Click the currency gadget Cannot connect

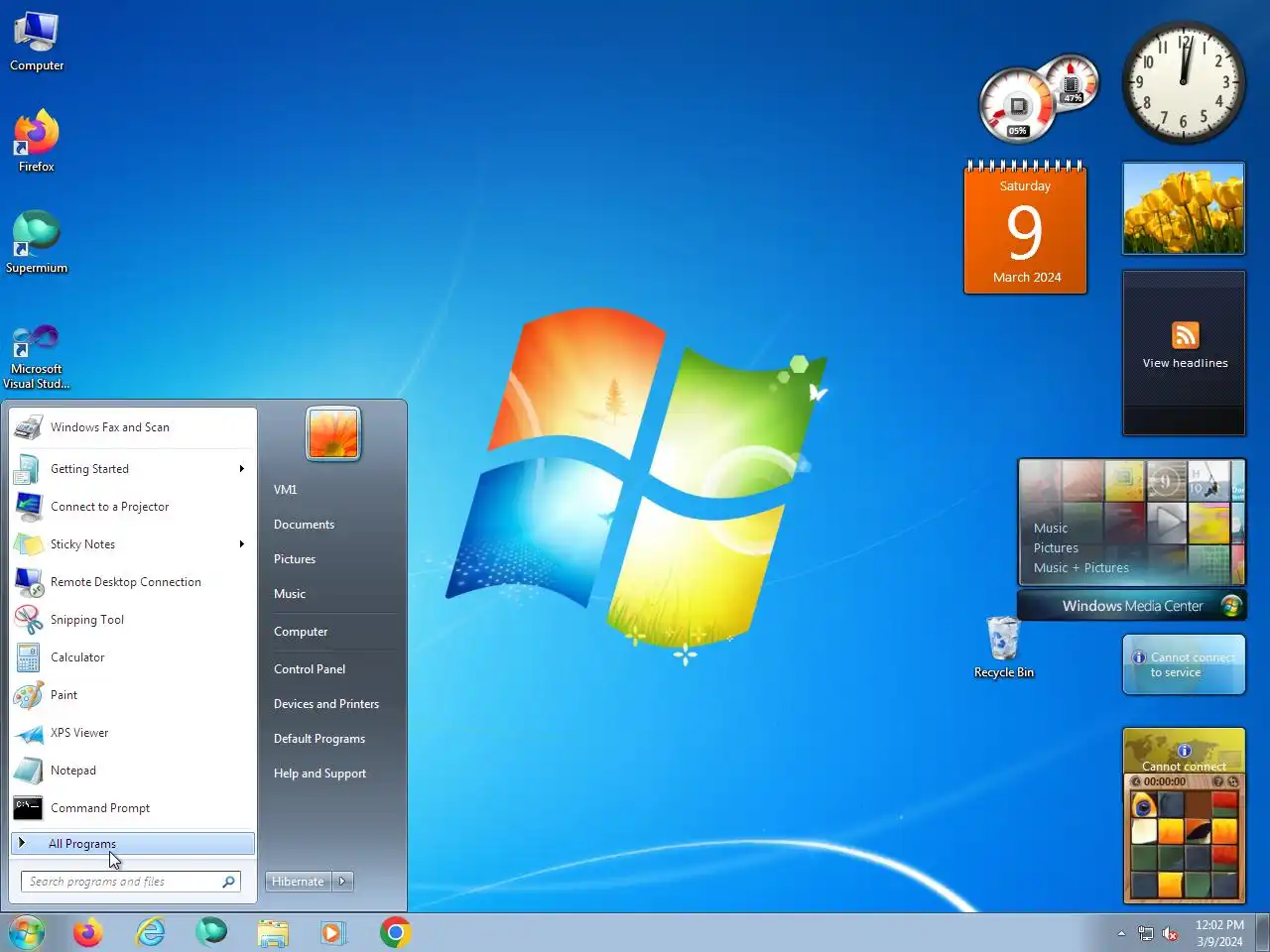(x=1184, y=751)
